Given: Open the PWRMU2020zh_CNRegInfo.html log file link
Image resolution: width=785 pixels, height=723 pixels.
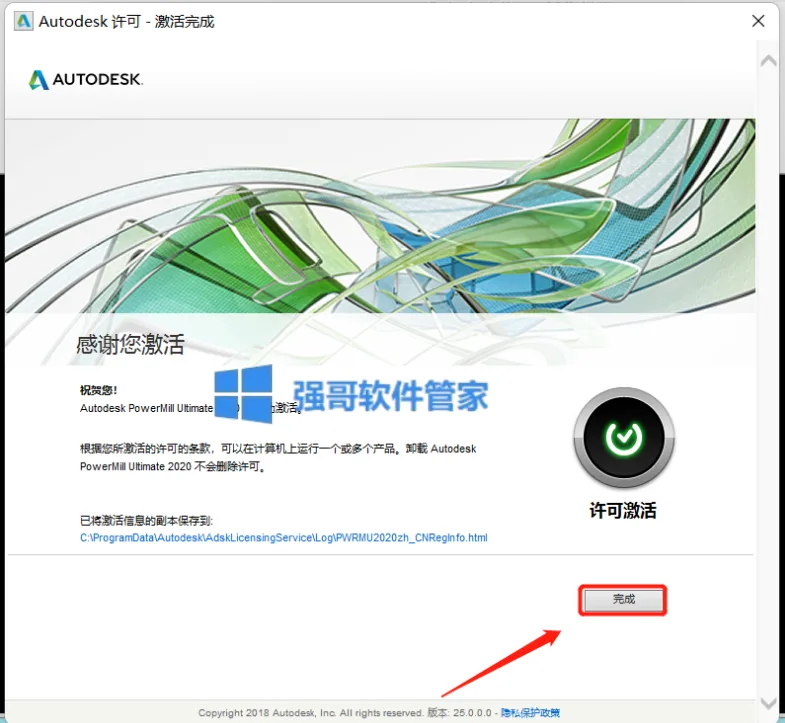Looking at the screenshot, I should pyautogui.click(x=283, y=537).
